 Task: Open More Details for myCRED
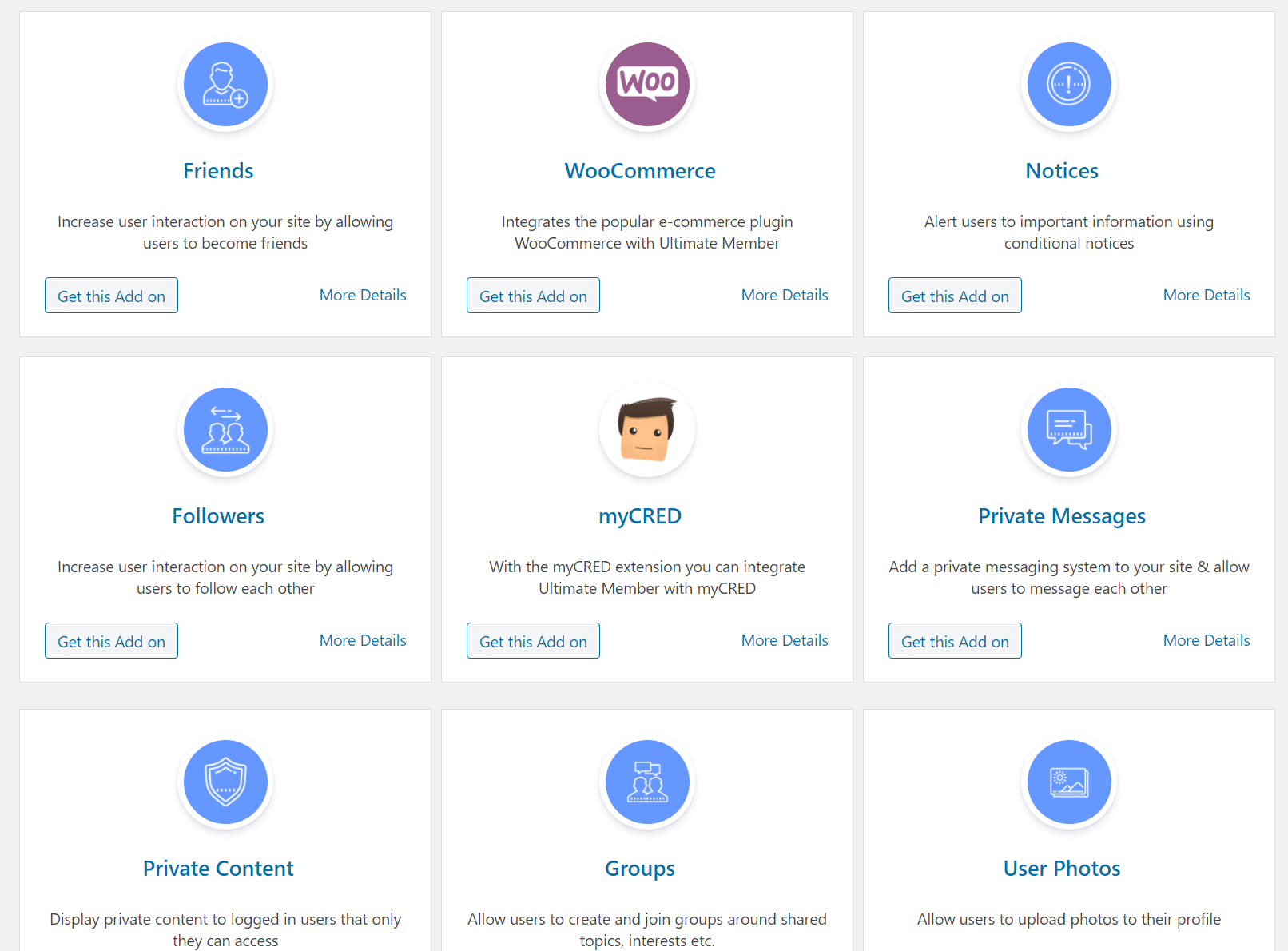pyautogui.click(x=785, y=640)
